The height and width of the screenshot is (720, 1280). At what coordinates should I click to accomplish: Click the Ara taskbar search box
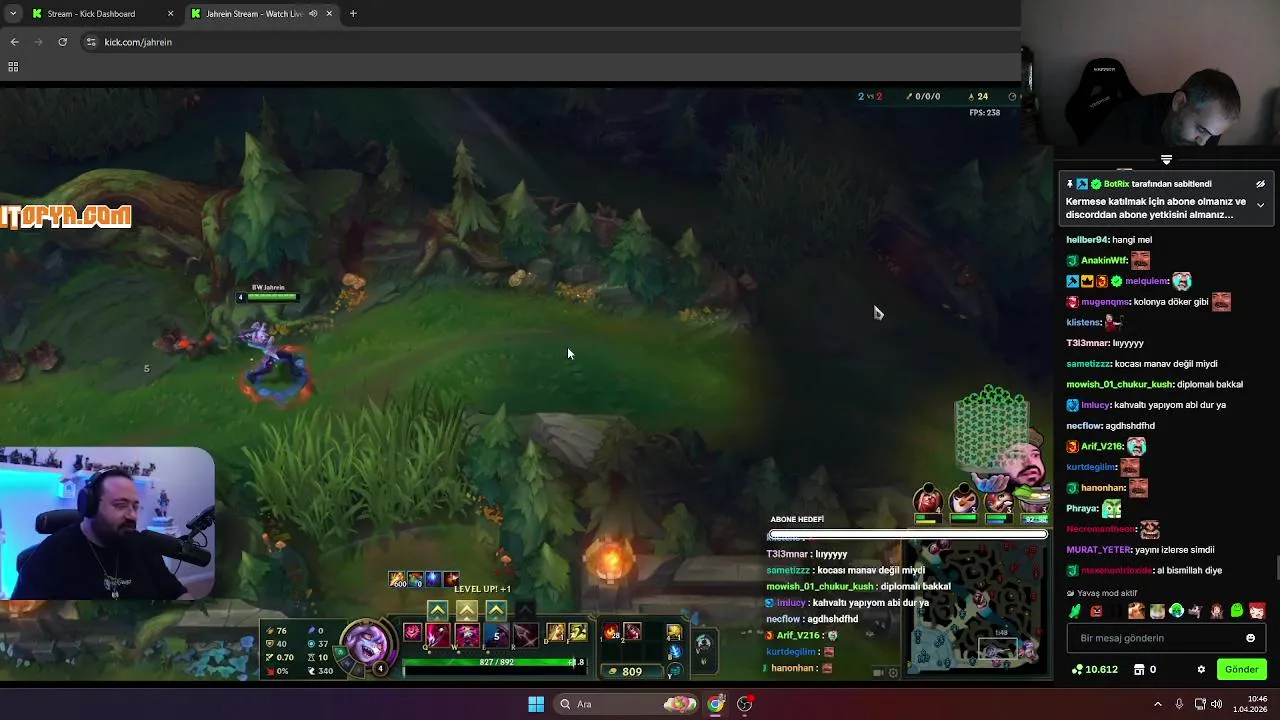pyautogui.click(x=627, y=704)
